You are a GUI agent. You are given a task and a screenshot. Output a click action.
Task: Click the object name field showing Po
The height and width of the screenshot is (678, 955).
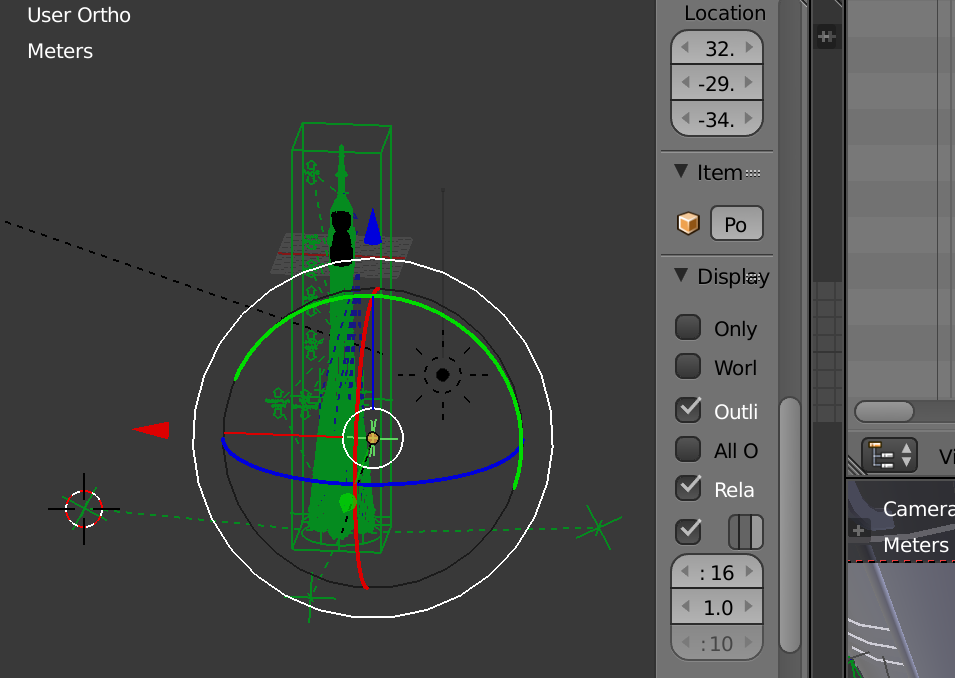pyautogui.click(x=736, y=224)
